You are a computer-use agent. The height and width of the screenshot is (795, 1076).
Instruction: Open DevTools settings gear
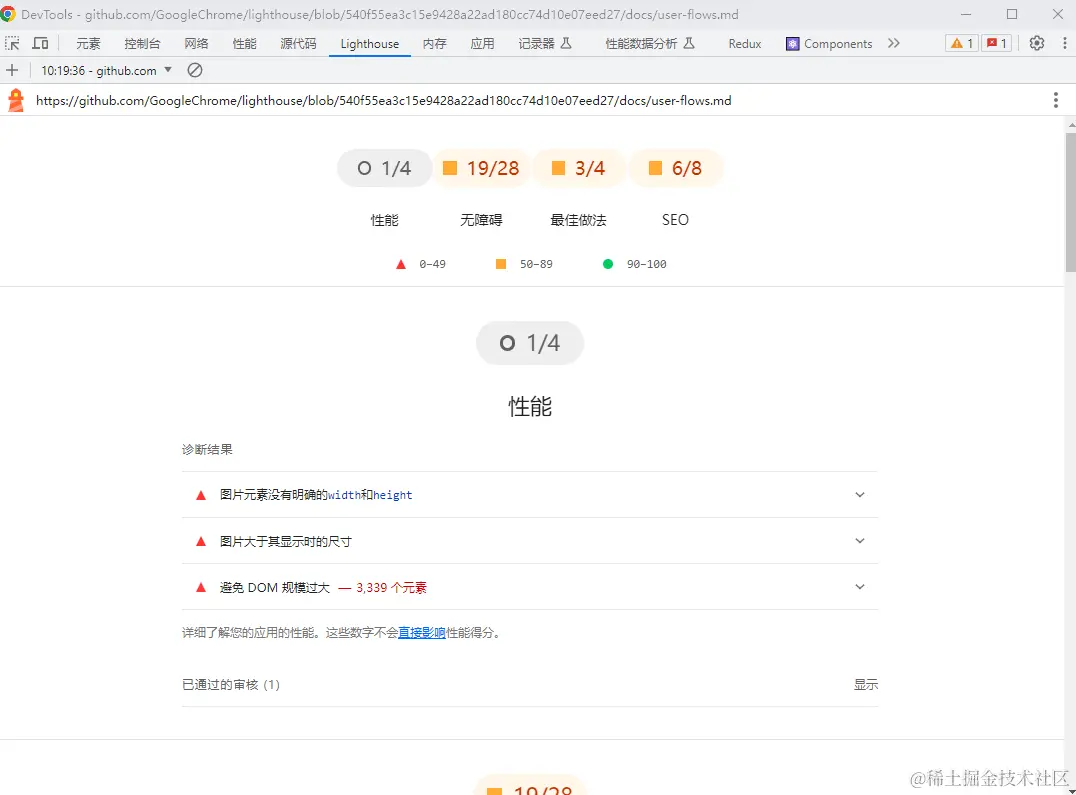click(x=1037, y=43)
